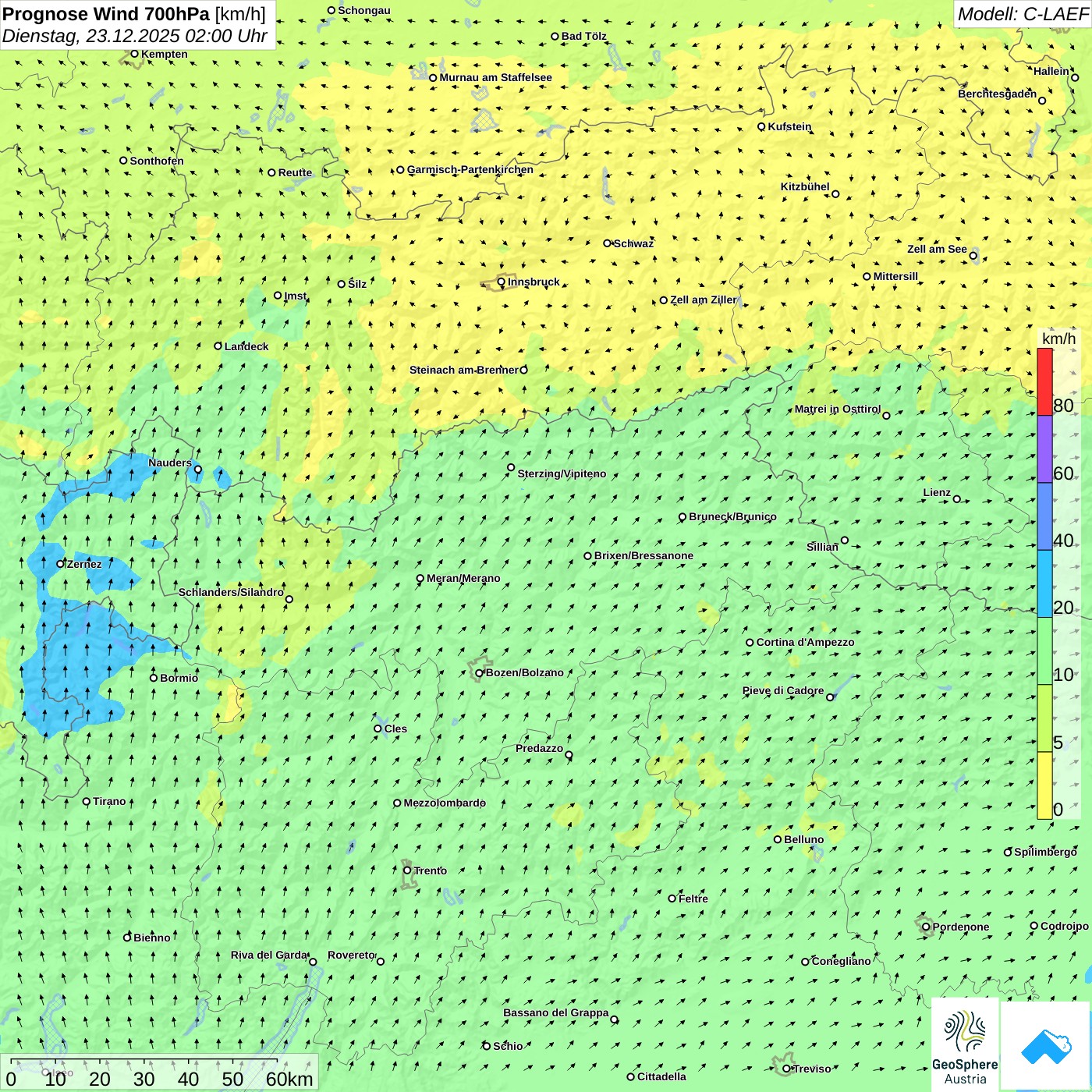Click the yellow 0 km/h legend color
The width and height of the screenshot is (1092, 1092).
[1044, 785]
